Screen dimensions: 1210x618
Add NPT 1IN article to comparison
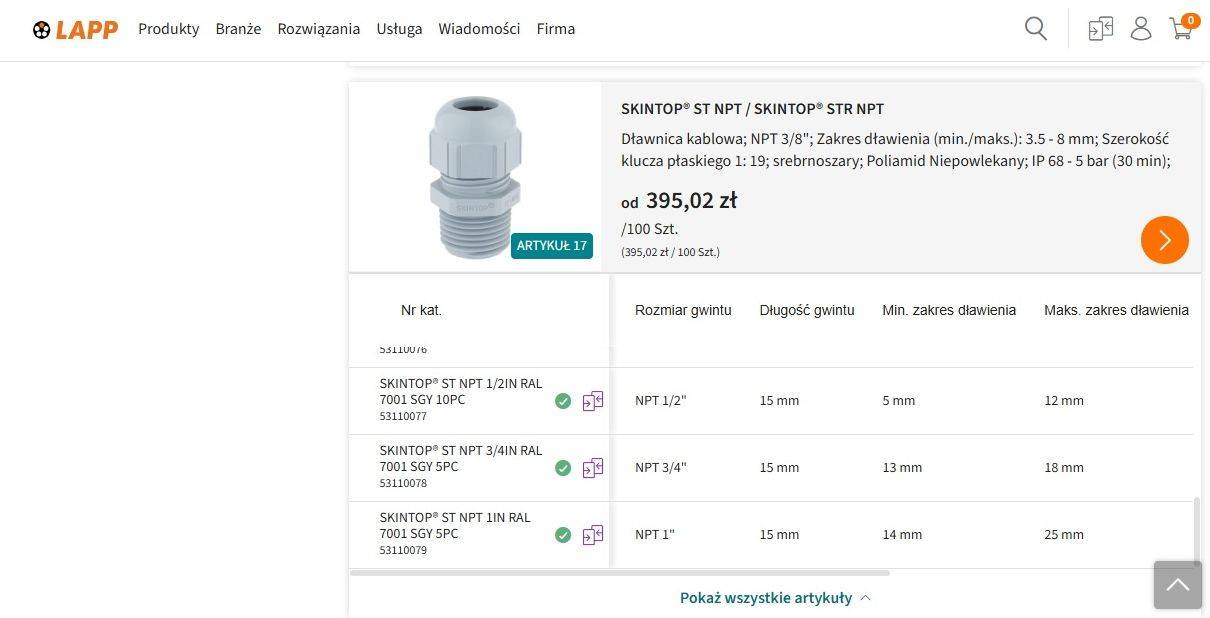click(x=593, y=535)
